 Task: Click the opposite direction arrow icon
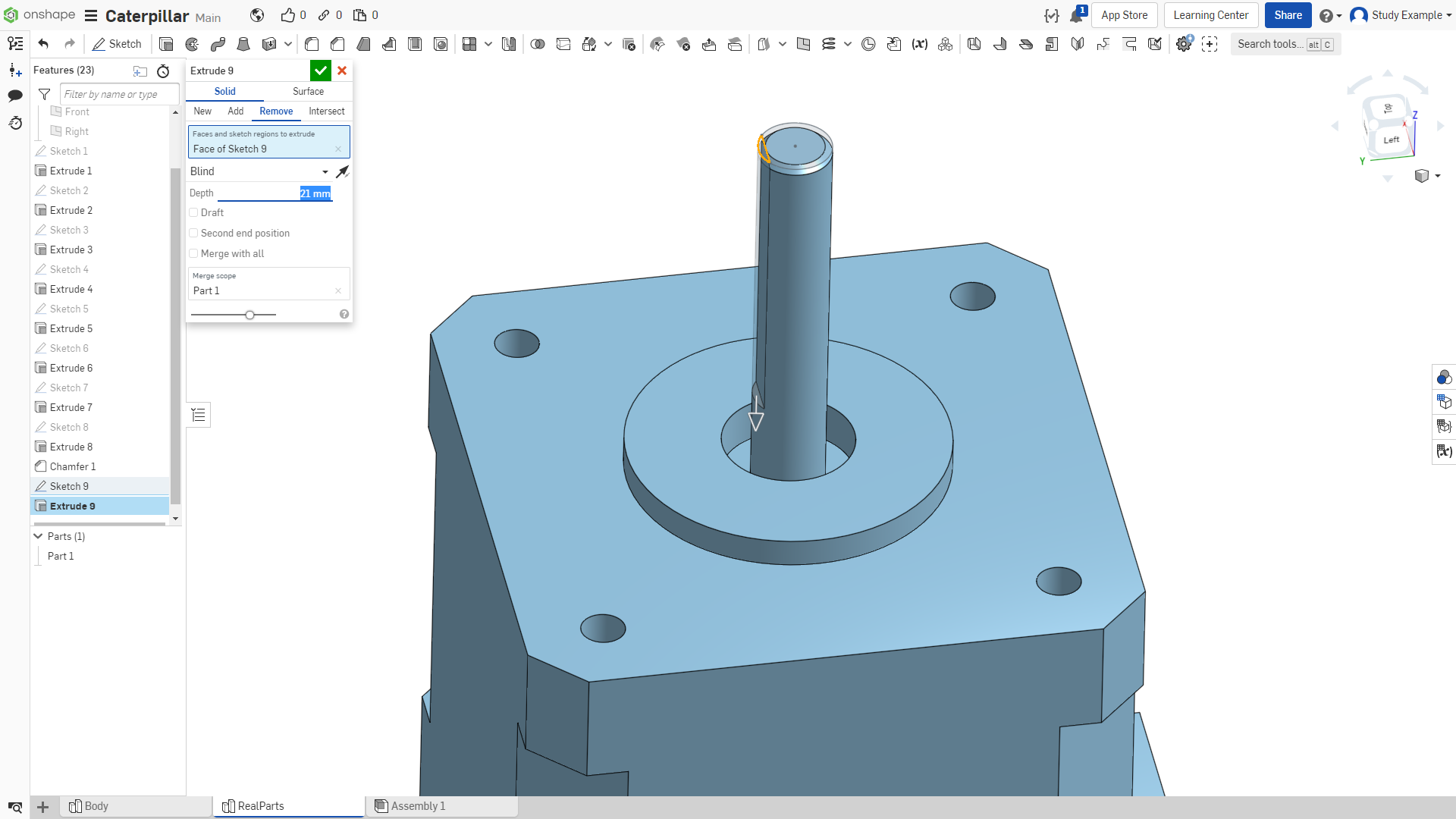[343, 171]
